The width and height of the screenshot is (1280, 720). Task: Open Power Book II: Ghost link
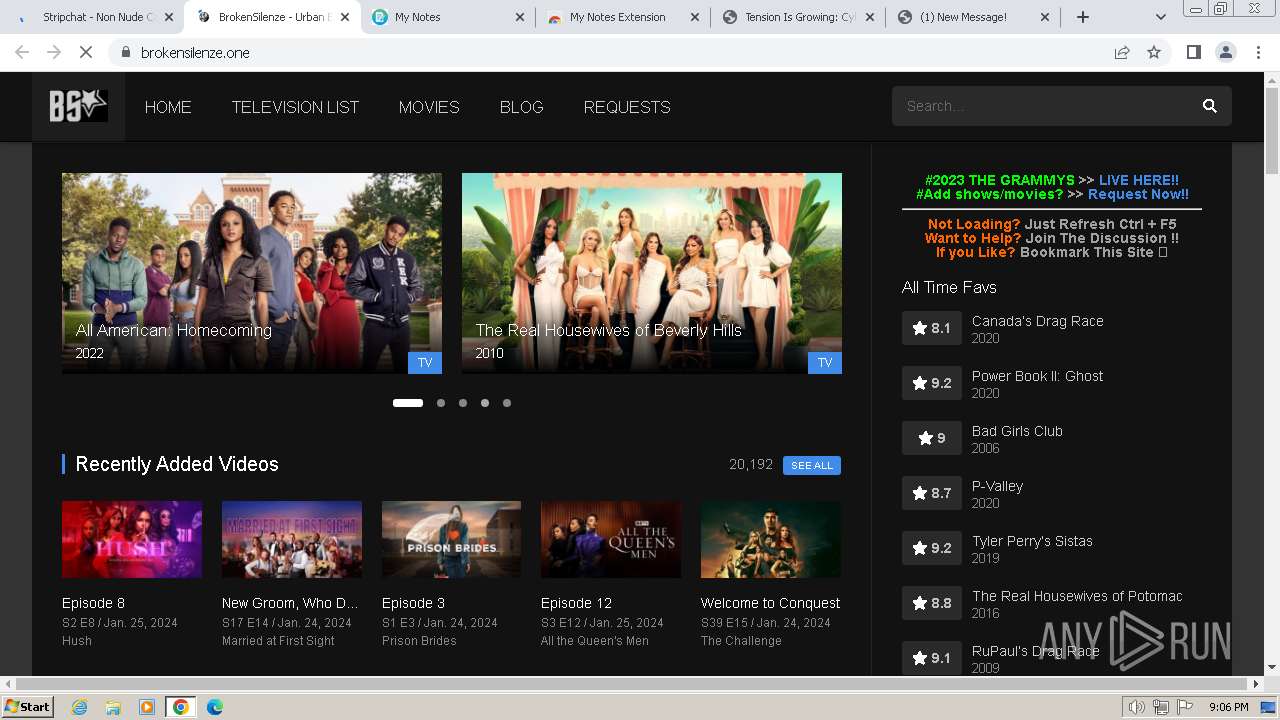tap(1037, 376)
